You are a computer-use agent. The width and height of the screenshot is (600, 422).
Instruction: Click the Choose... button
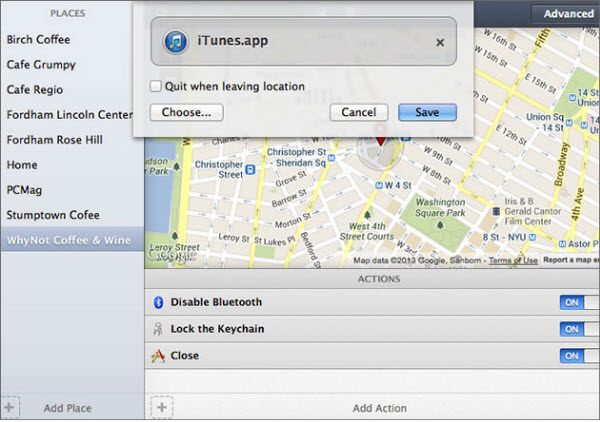pyautogui.click(x=186, y=112)
